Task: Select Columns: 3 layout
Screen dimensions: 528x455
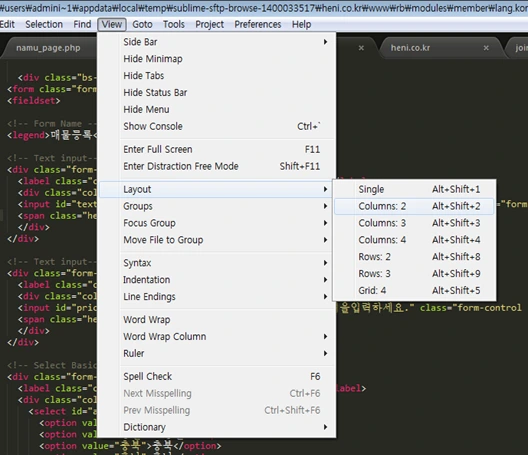Action: pos(414,223)
